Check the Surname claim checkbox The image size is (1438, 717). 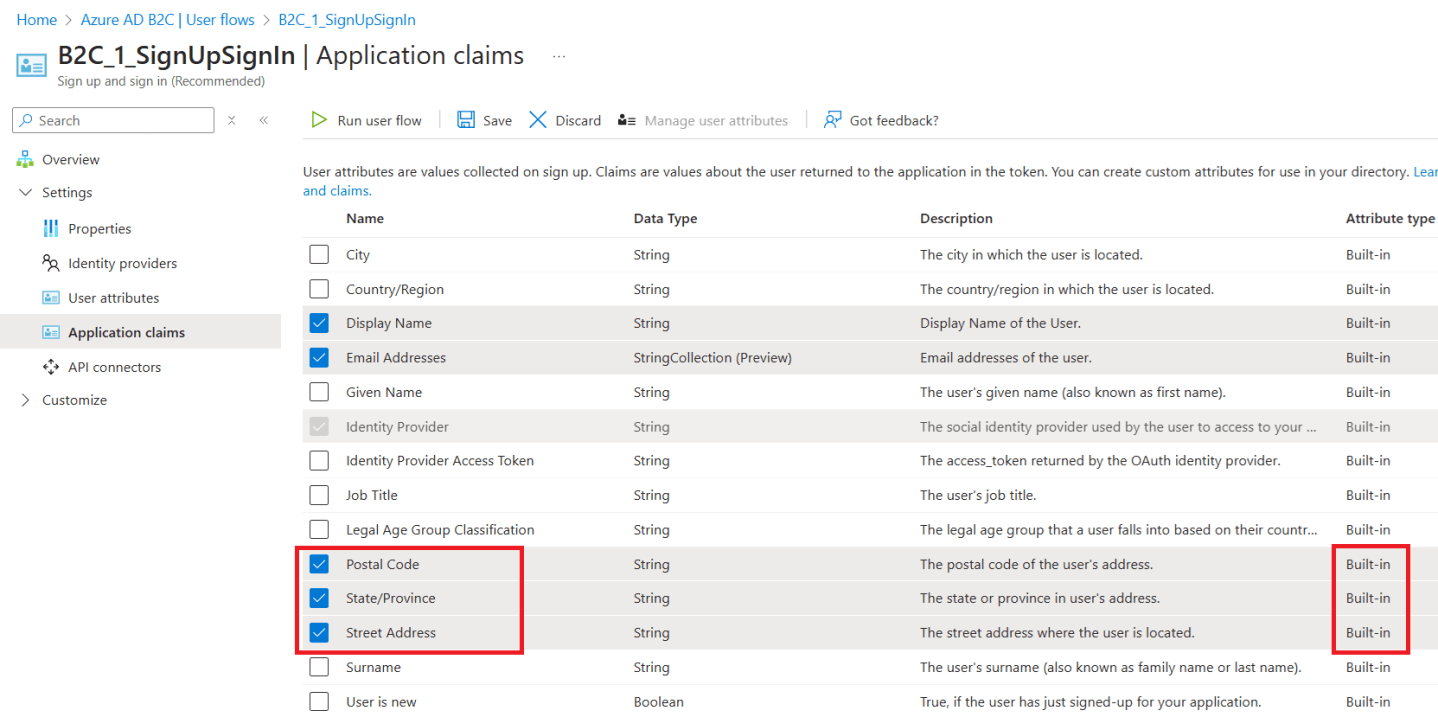click(319, 666)
